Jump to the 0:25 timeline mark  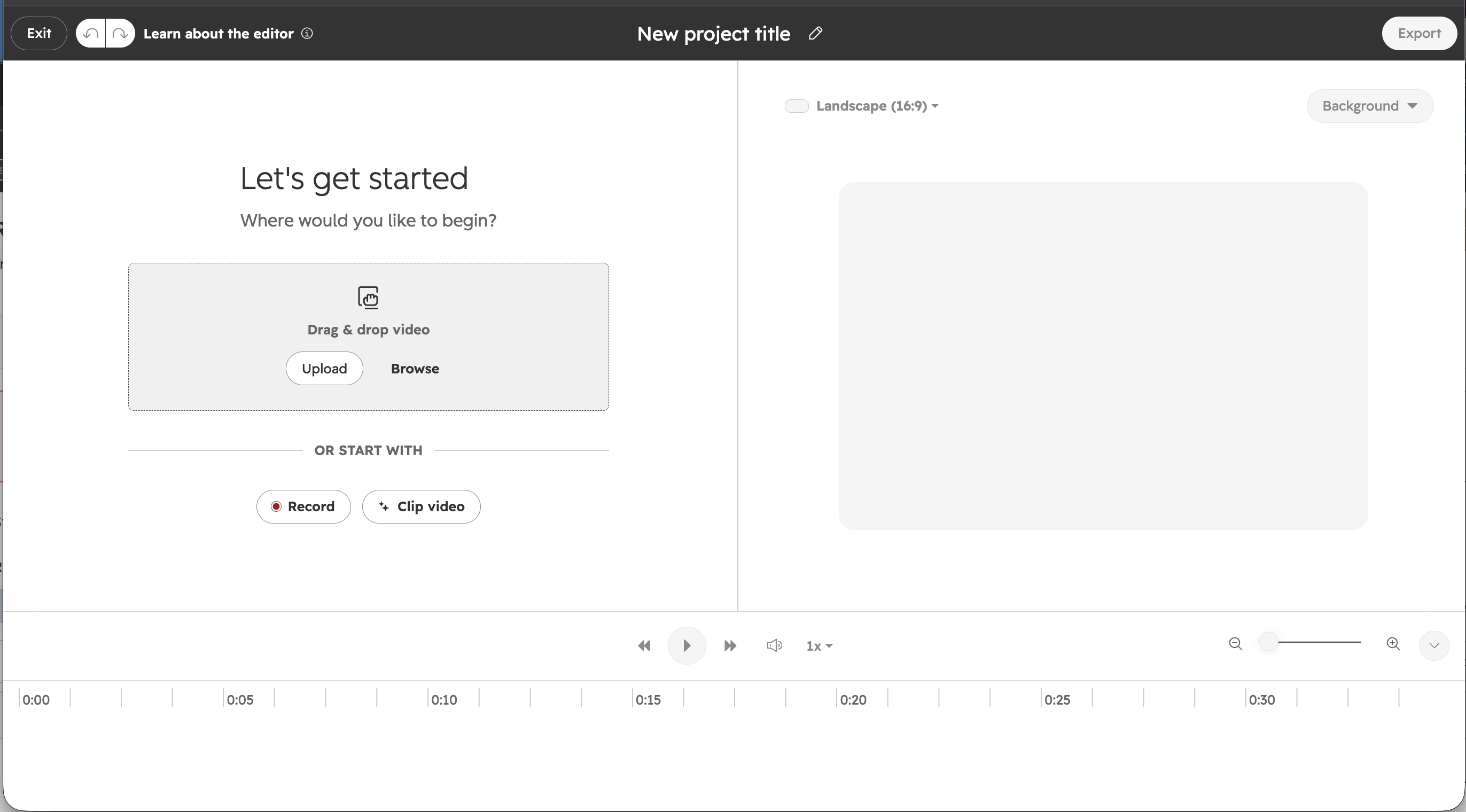(x=1057, y=700)
